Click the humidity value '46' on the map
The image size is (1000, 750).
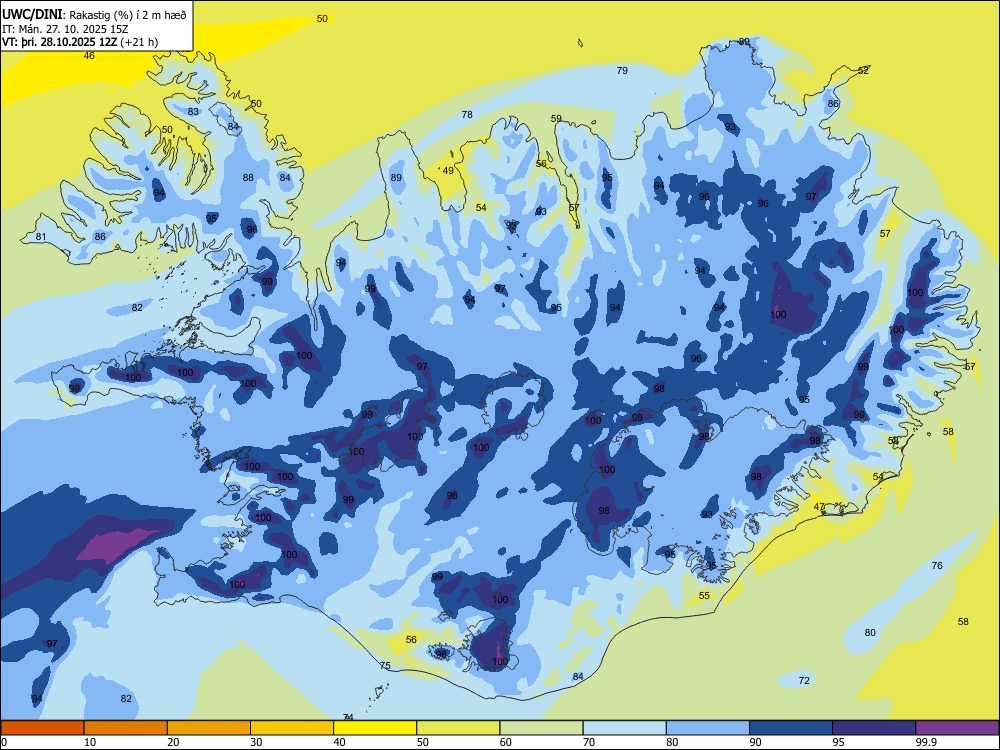89,55
